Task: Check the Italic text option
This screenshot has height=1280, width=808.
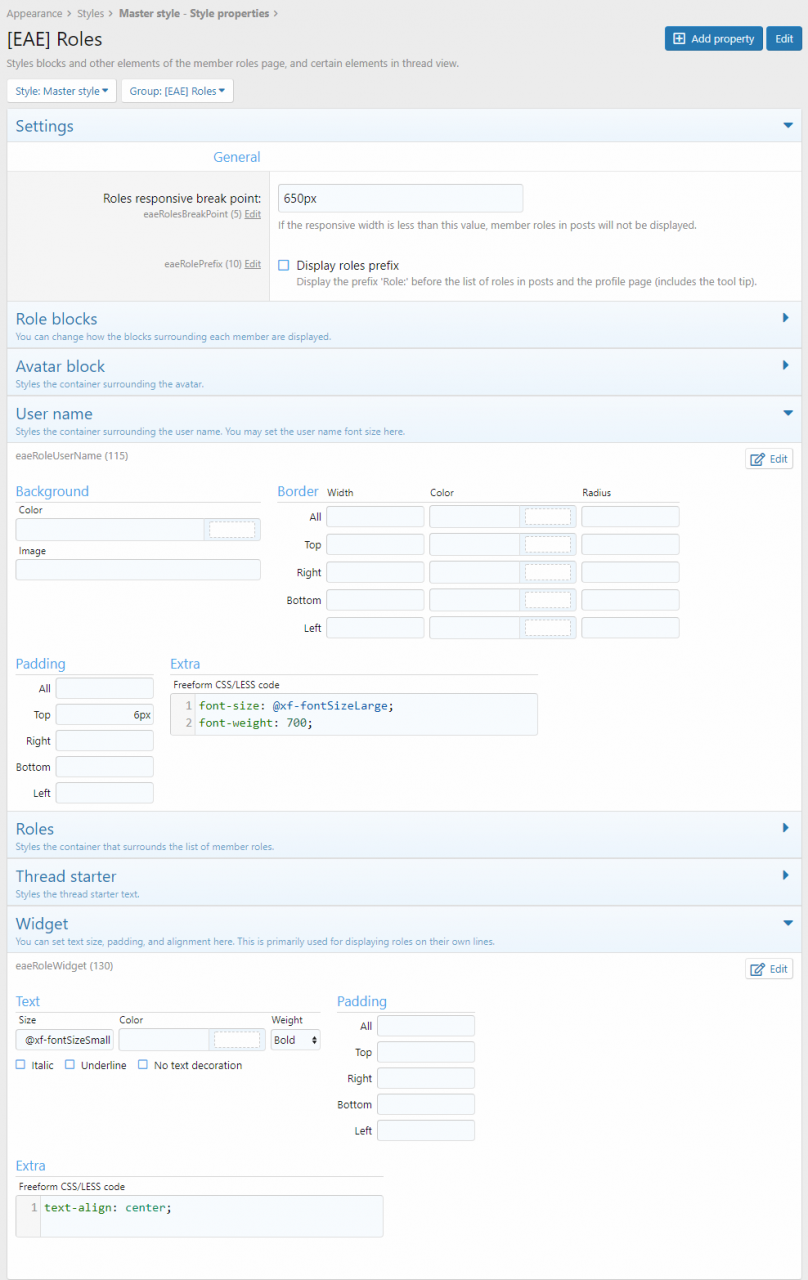Action: point(21,1065)
